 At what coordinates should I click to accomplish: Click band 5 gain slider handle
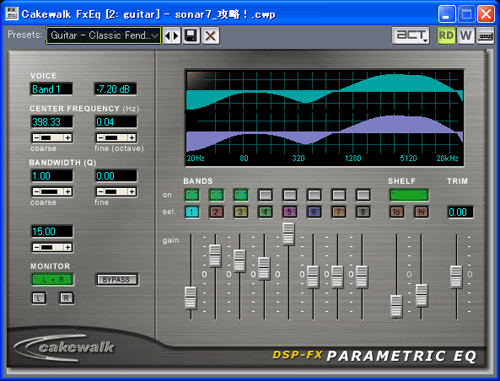click(288, 234)
